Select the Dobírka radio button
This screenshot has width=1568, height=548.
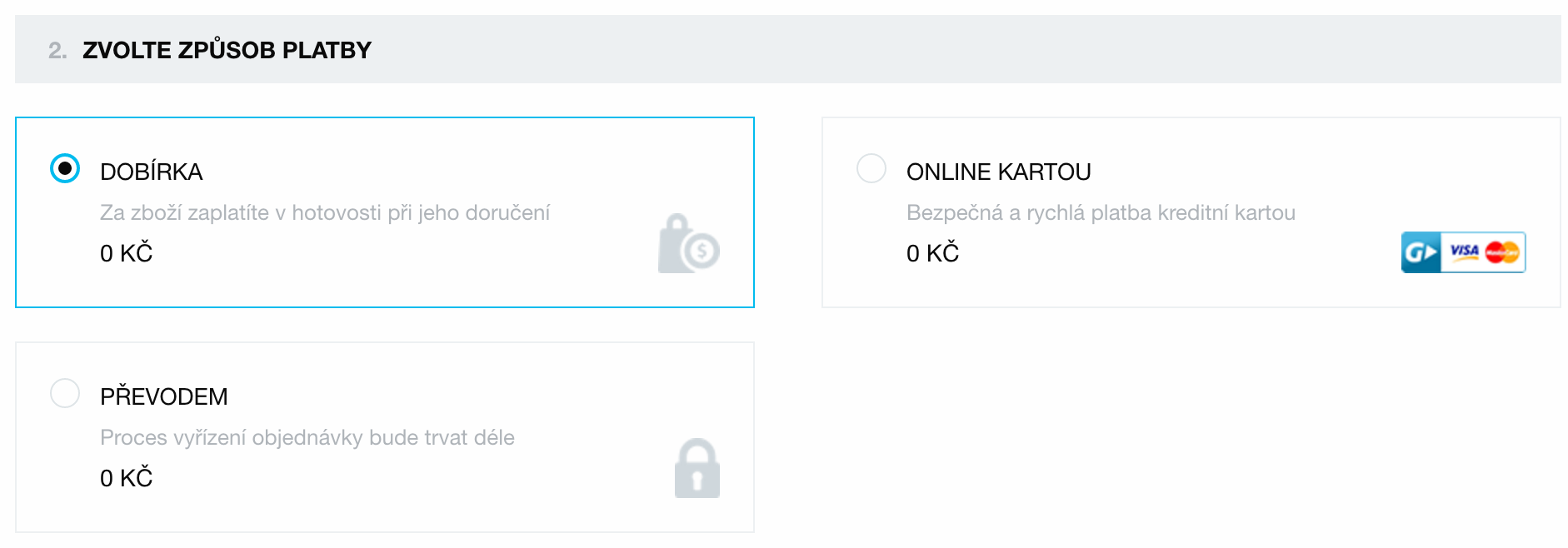(65, 168)
